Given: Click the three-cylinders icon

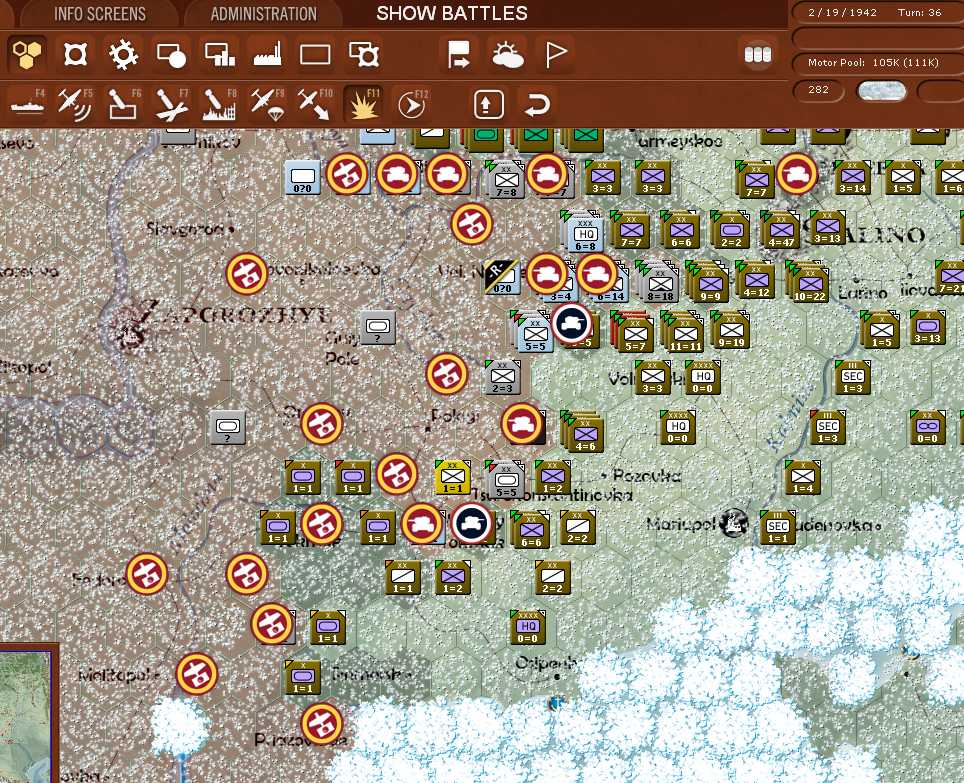Looking at the screenshot, I should (x=757, y=55).
